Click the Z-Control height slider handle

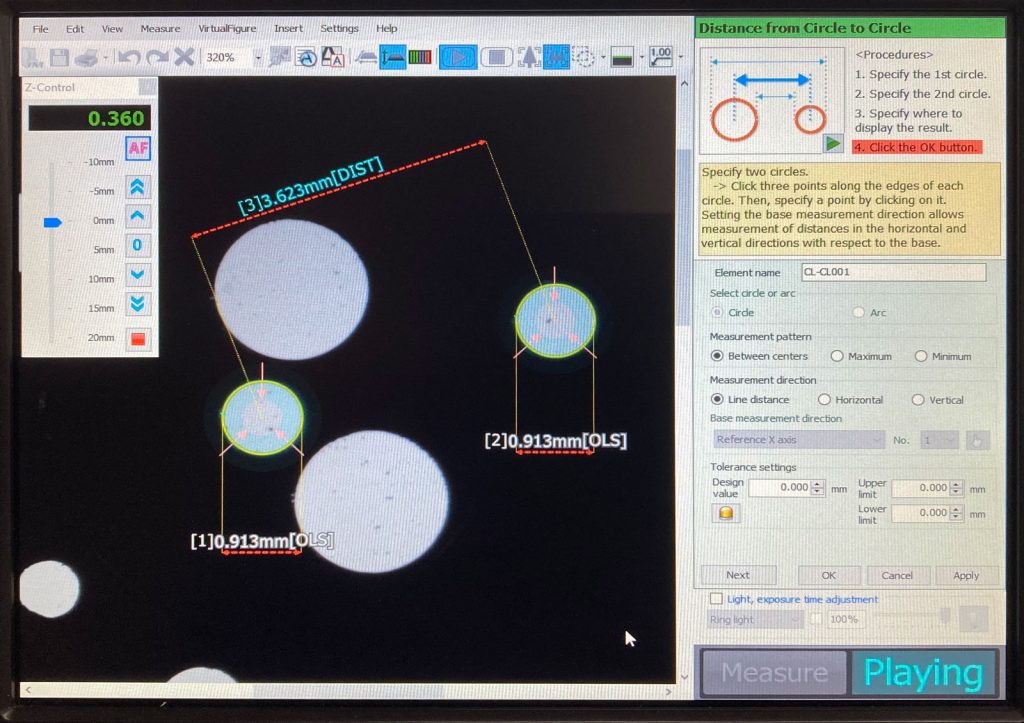[x=52, y=222]
